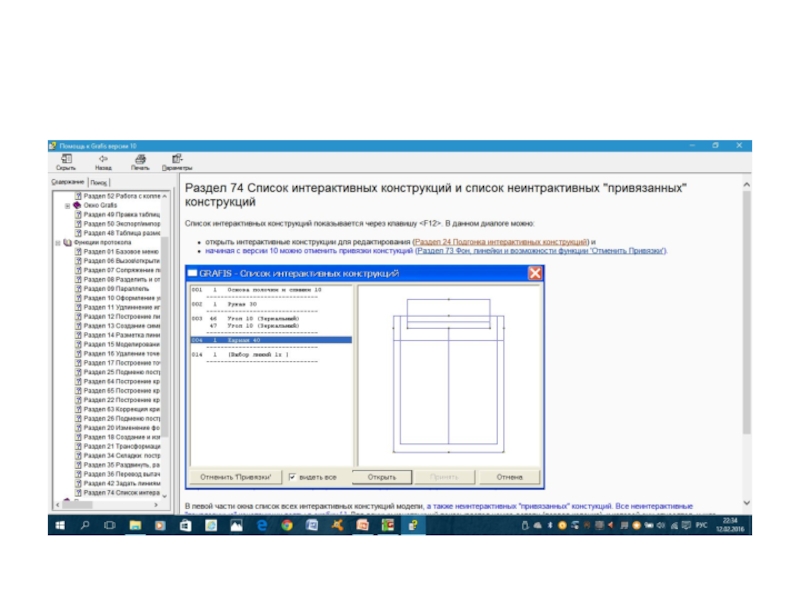Click the active Help taskbar icon

[x=413, y=525]
